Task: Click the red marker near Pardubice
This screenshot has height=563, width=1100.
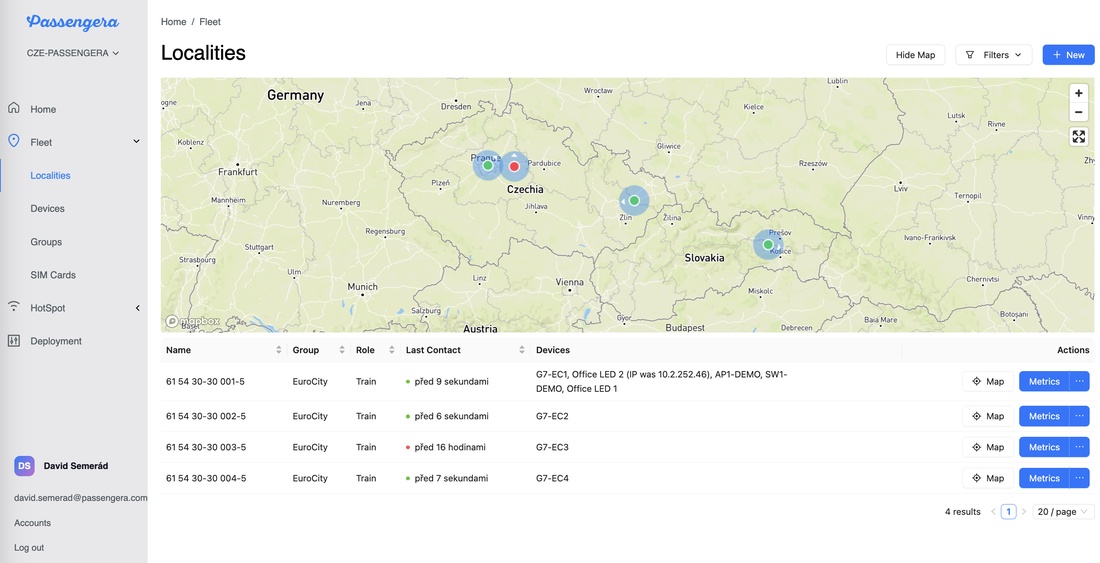Action: pyautogui.click(x=514, y=166)
